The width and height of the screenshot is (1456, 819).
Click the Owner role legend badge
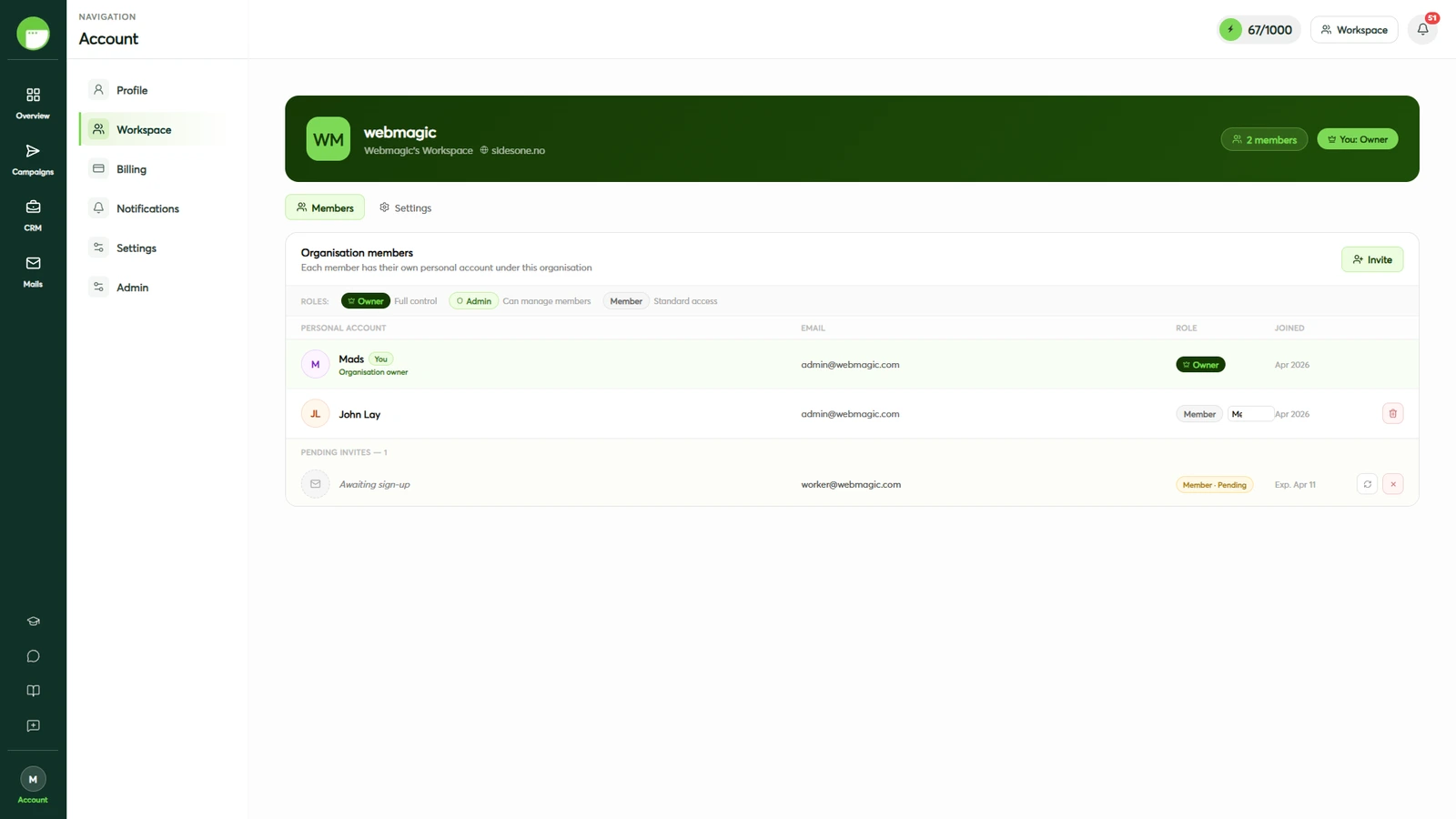[x=366, y=301]
